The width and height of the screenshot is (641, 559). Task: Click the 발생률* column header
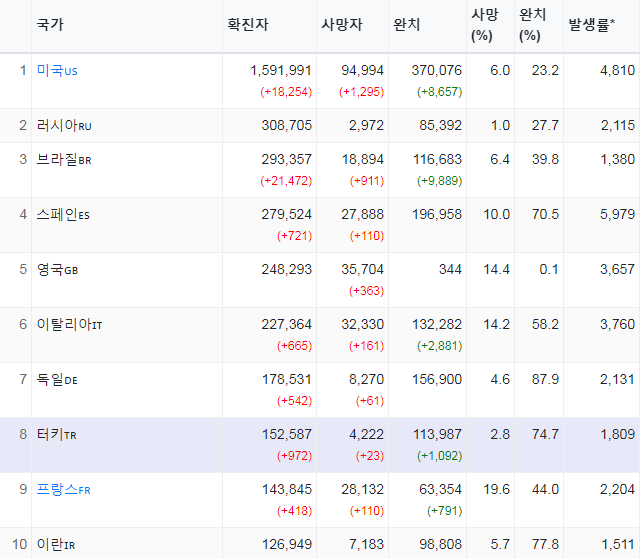[592, 25]
